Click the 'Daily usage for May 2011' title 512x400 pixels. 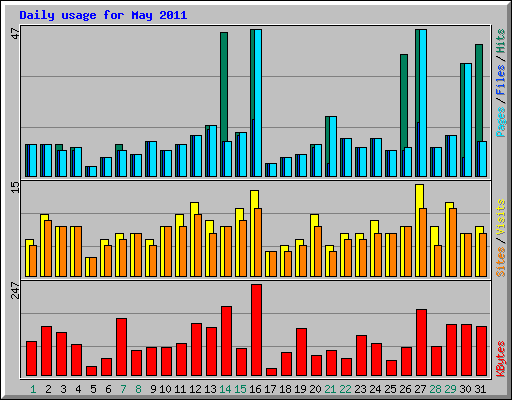[103, 15]
